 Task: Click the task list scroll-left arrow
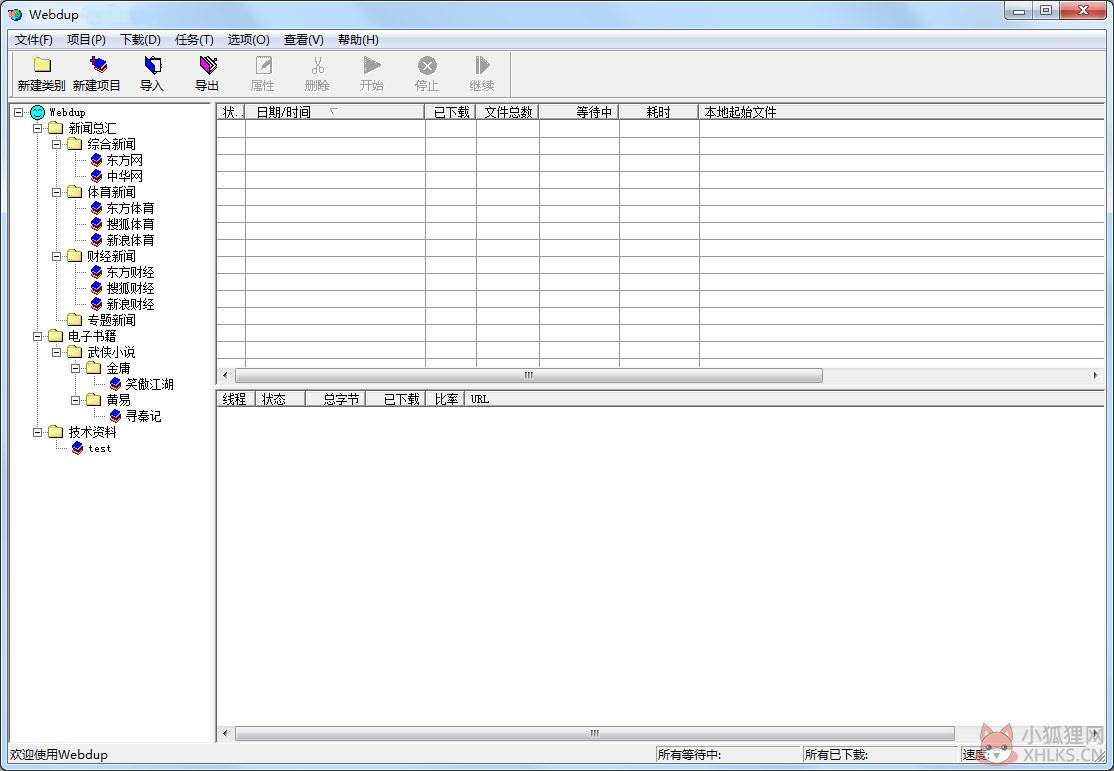[x=225, y=375]
